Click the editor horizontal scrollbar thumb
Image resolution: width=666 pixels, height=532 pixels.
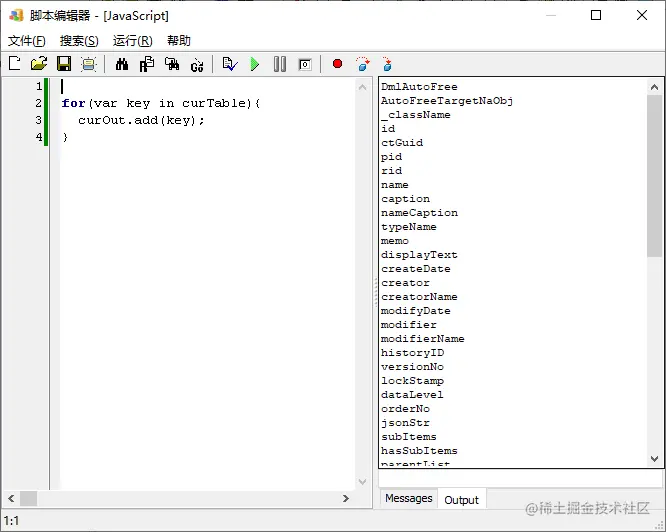[x=28, y=498]
